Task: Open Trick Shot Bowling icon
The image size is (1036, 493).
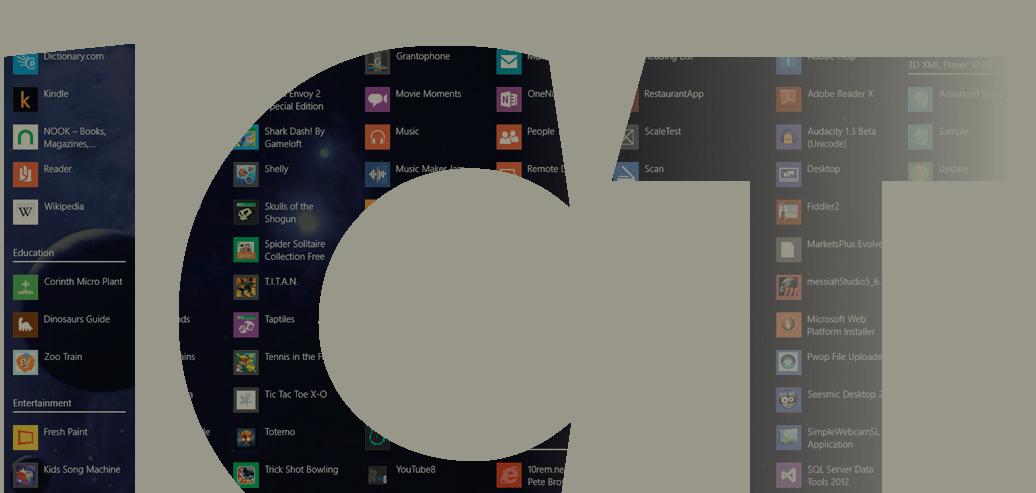Action: click(x=246, y=475)
